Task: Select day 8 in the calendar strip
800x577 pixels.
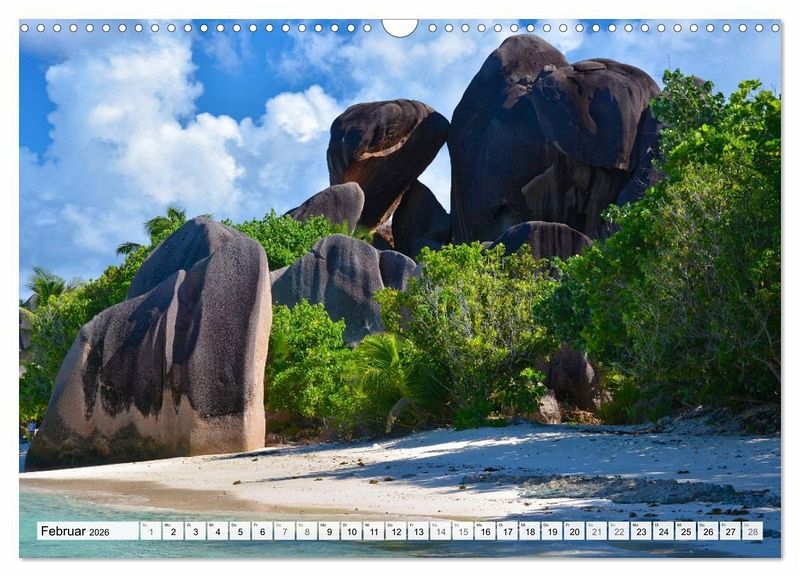Action: point(307,531)
